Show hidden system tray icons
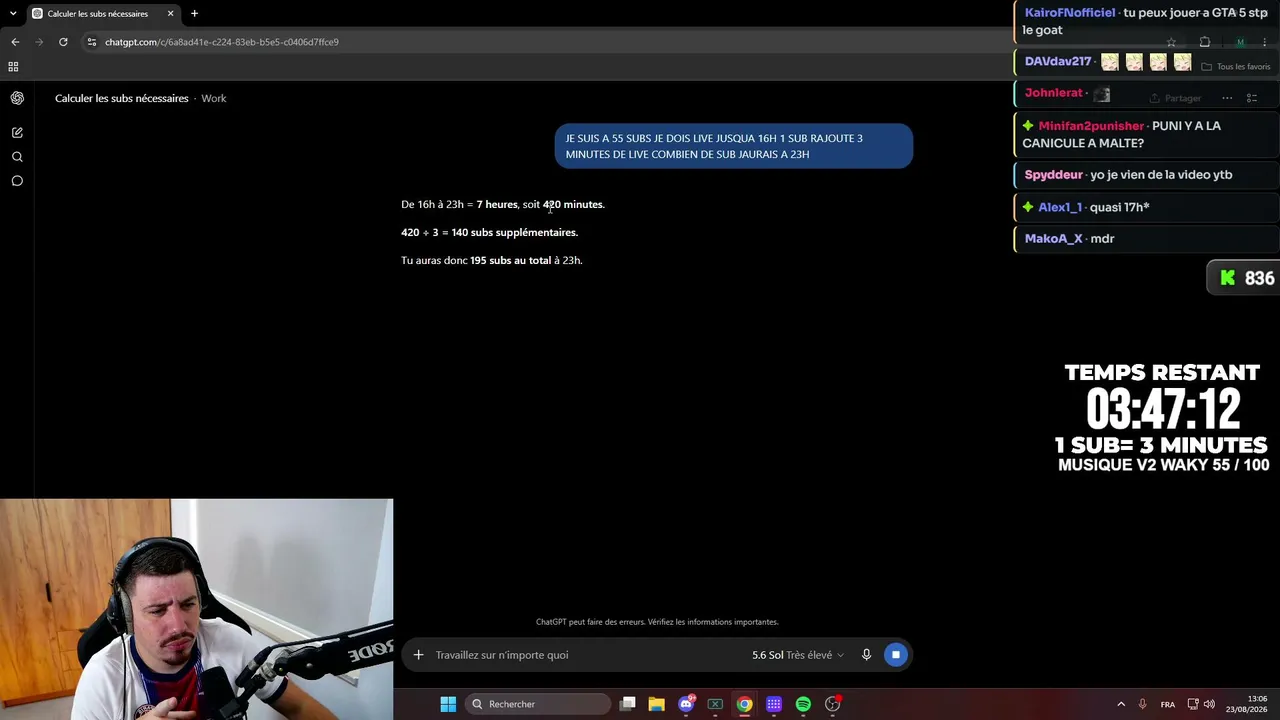 [1121, 704]
